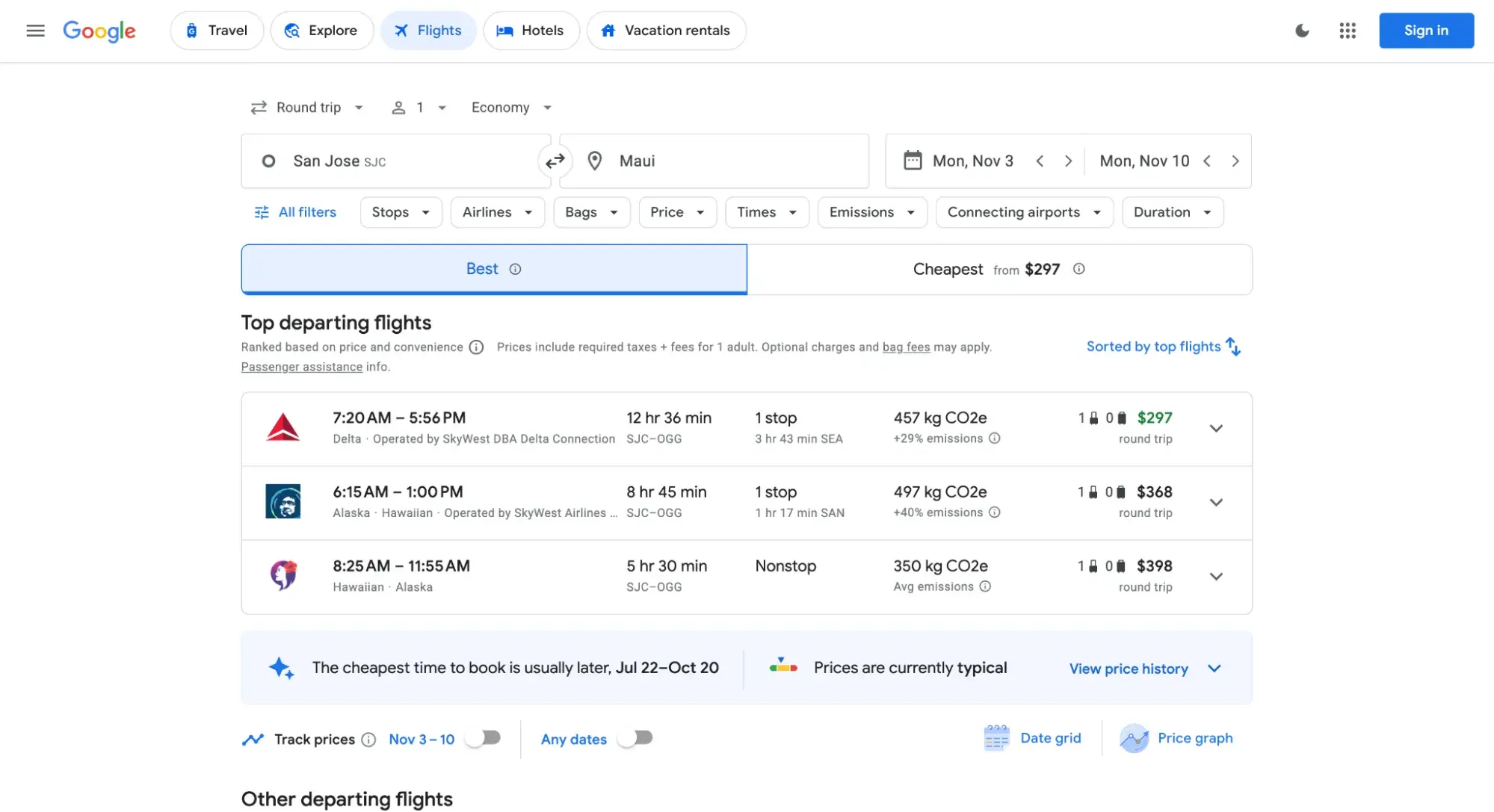Open the Connecting airports filter

tap(1025, 212)
